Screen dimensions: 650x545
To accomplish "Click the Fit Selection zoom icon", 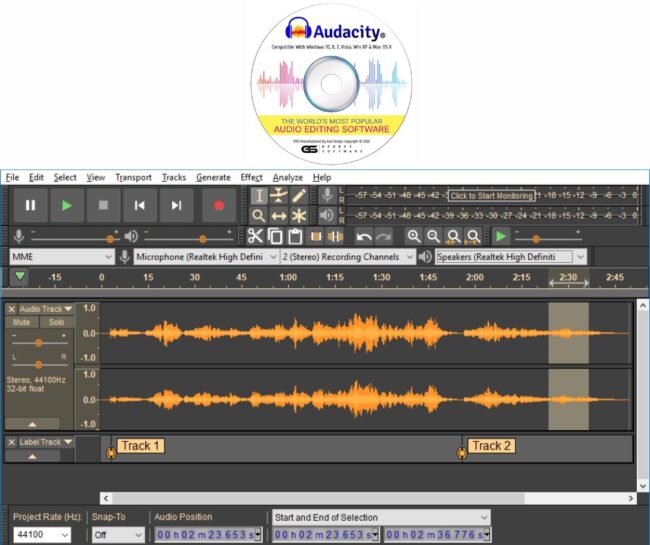I will (454, 237).
